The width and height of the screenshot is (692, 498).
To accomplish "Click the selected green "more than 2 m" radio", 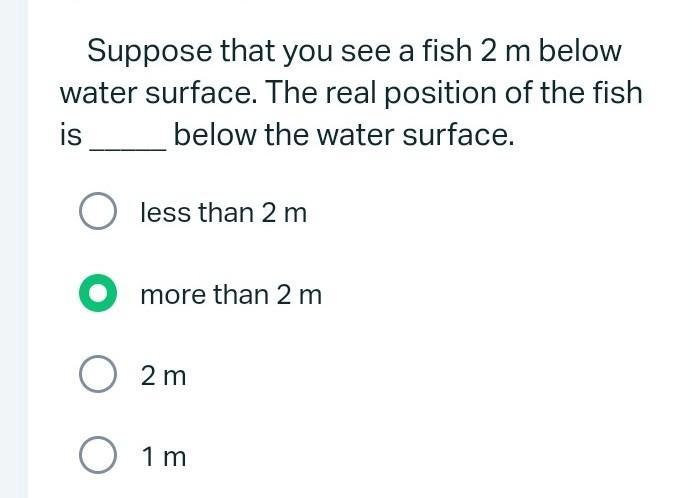I will coord(97,295).
